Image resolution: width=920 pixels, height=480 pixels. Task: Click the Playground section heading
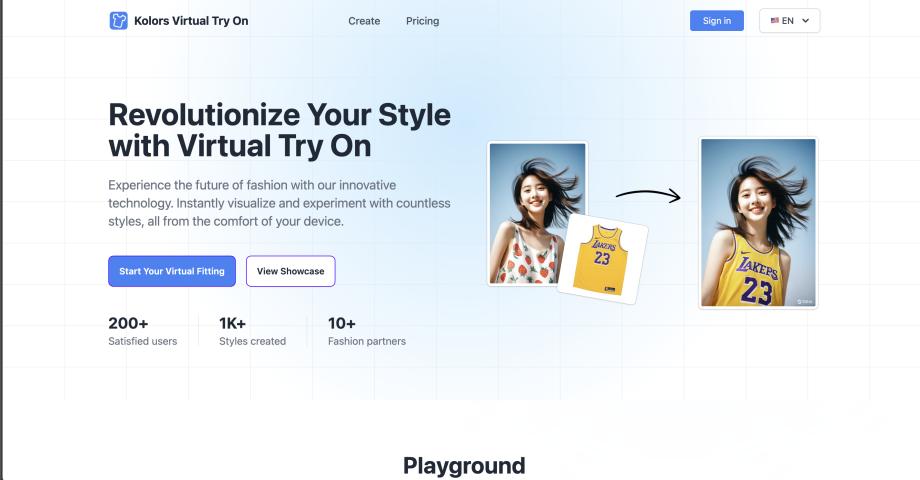pos(463,465)
